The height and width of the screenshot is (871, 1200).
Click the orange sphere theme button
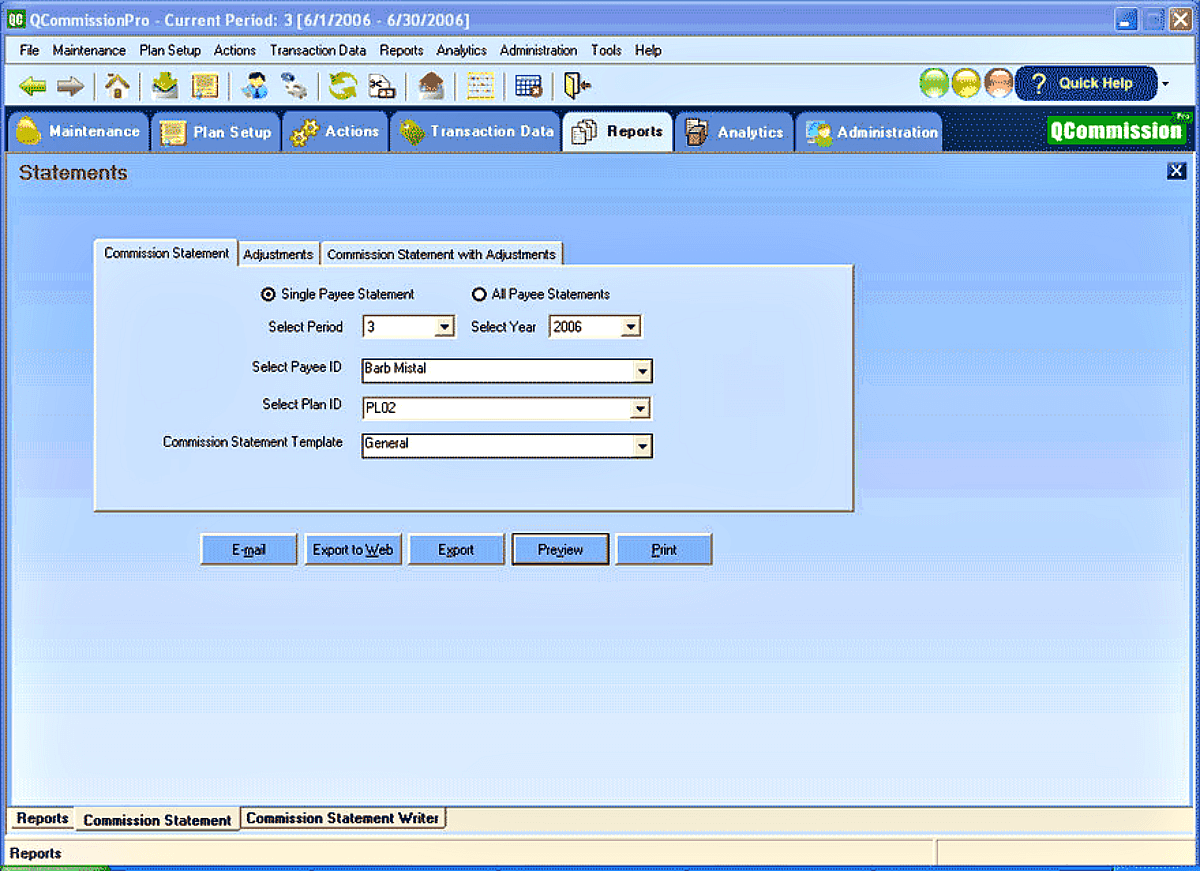(x=998, y=83)
